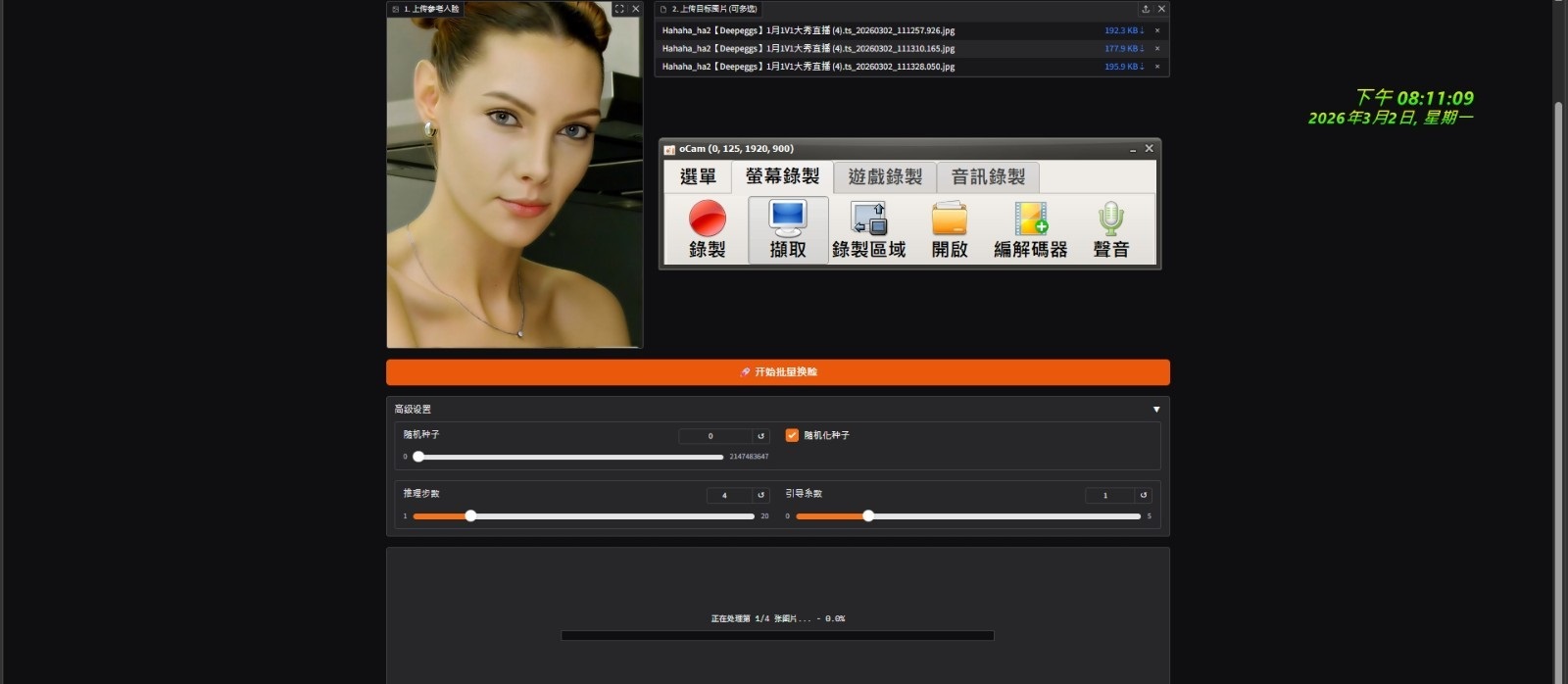
Task: Uncheck the 随机化种子 checkbox
Action: click(x=792, y=435)
